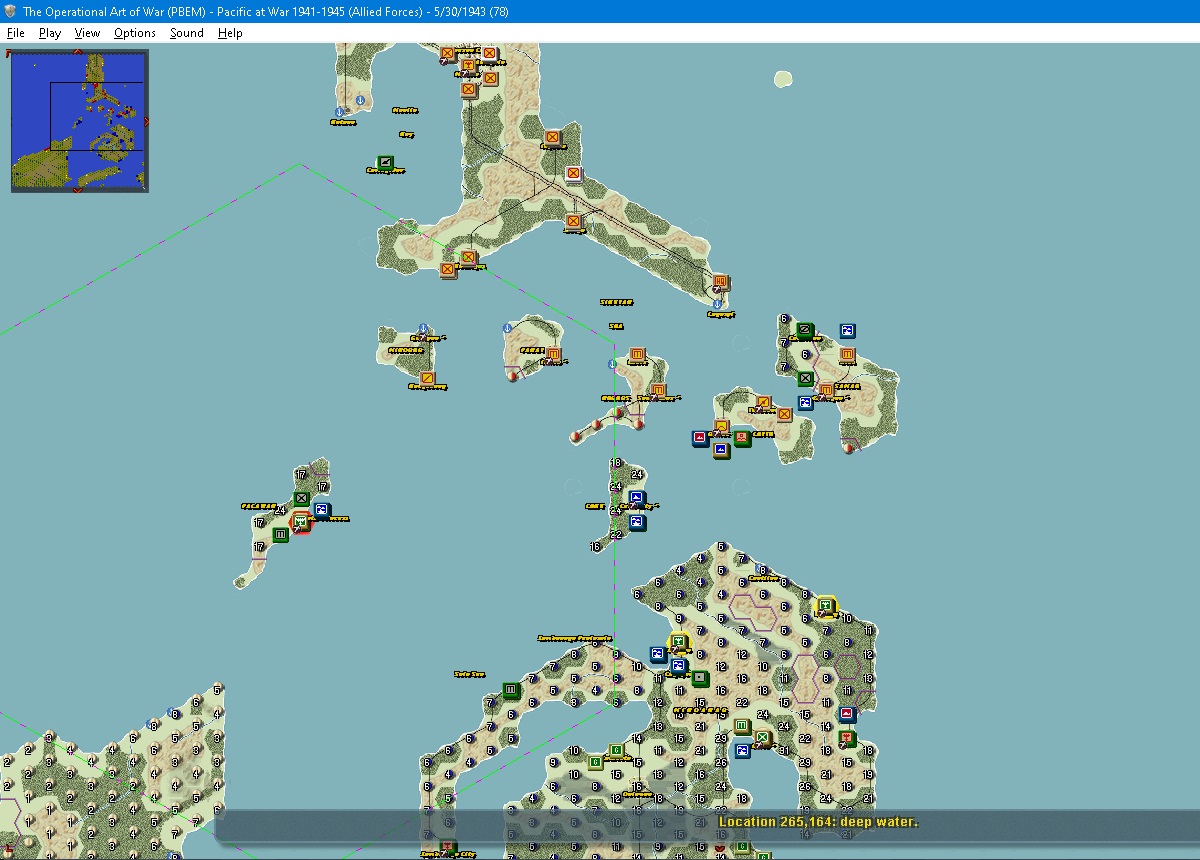Open the Sound menu

tap(187, 33)
